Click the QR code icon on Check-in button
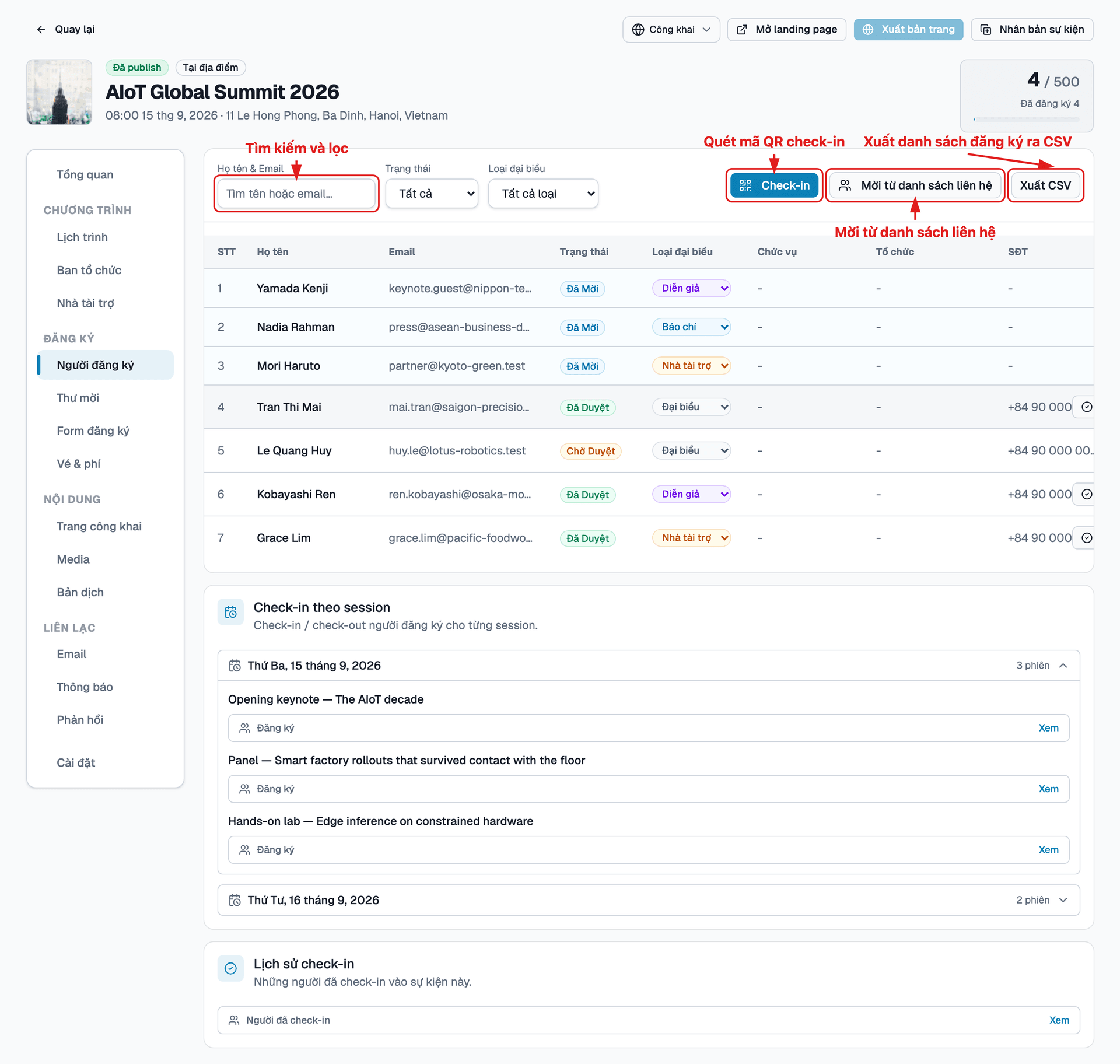This screenshot has width=1120, height=1064. (745, 185)
